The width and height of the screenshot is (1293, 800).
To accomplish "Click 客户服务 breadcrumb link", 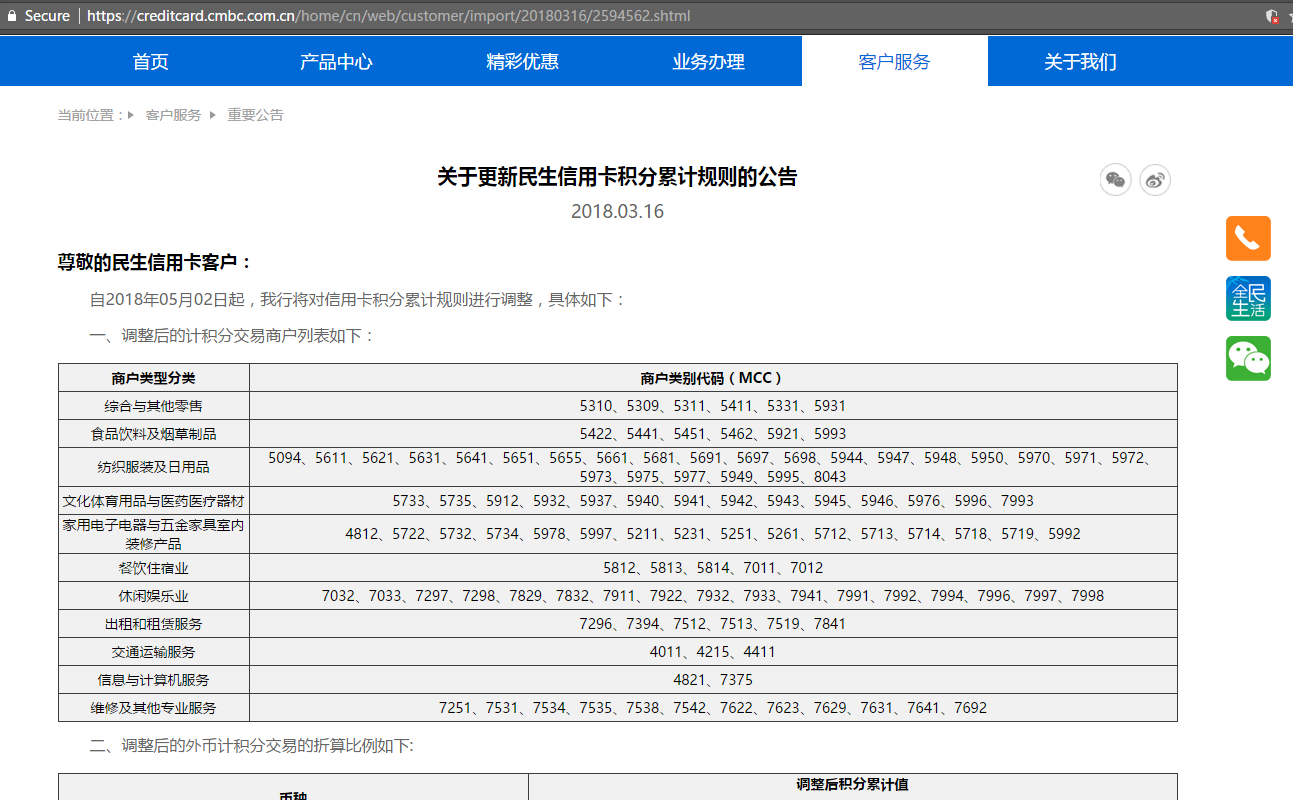I will [173, 115].
